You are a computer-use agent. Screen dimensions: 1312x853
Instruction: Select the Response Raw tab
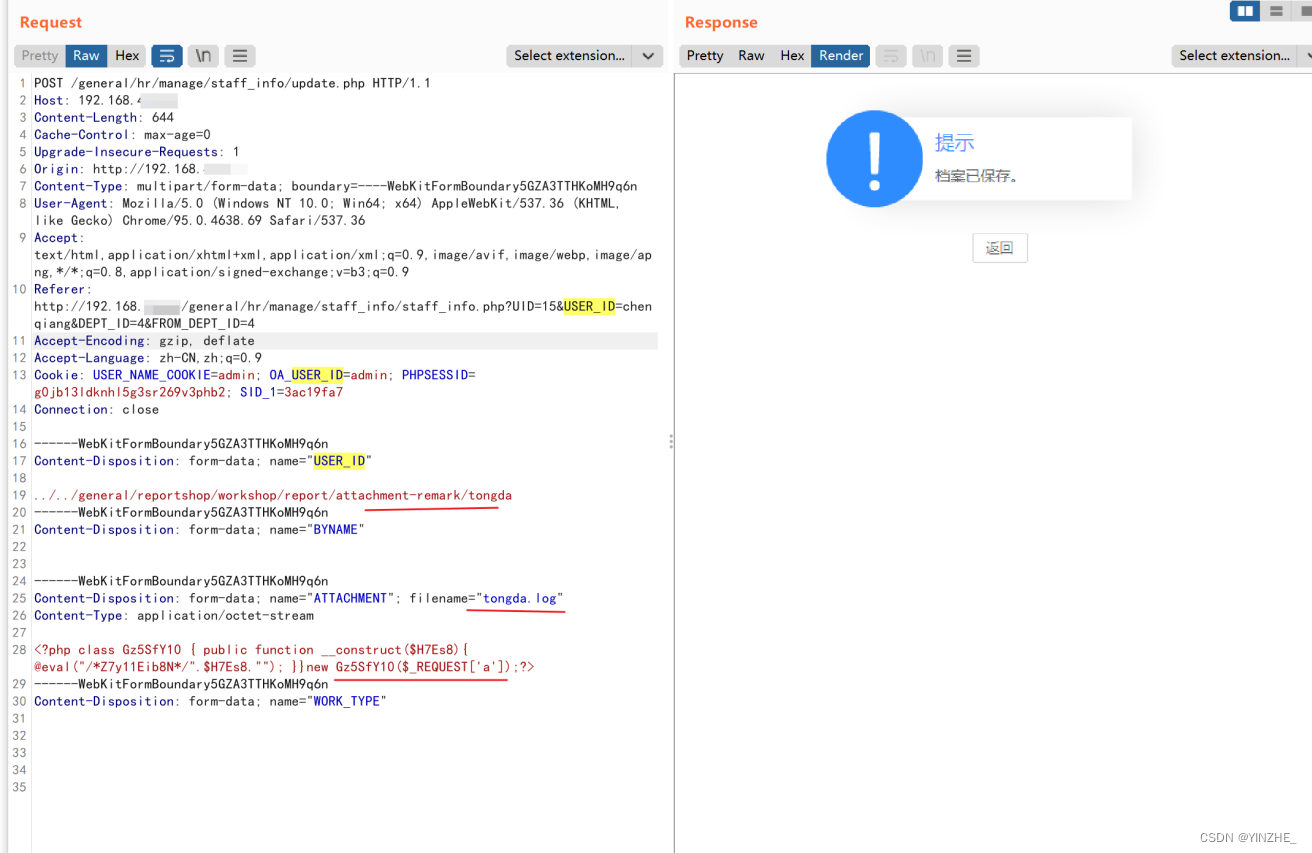[x=751, y=56]
